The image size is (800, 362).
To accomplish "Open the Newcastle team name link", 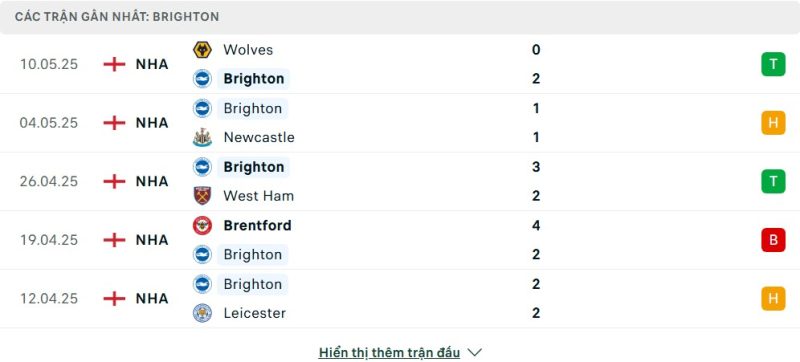I will tap(259, 138).
